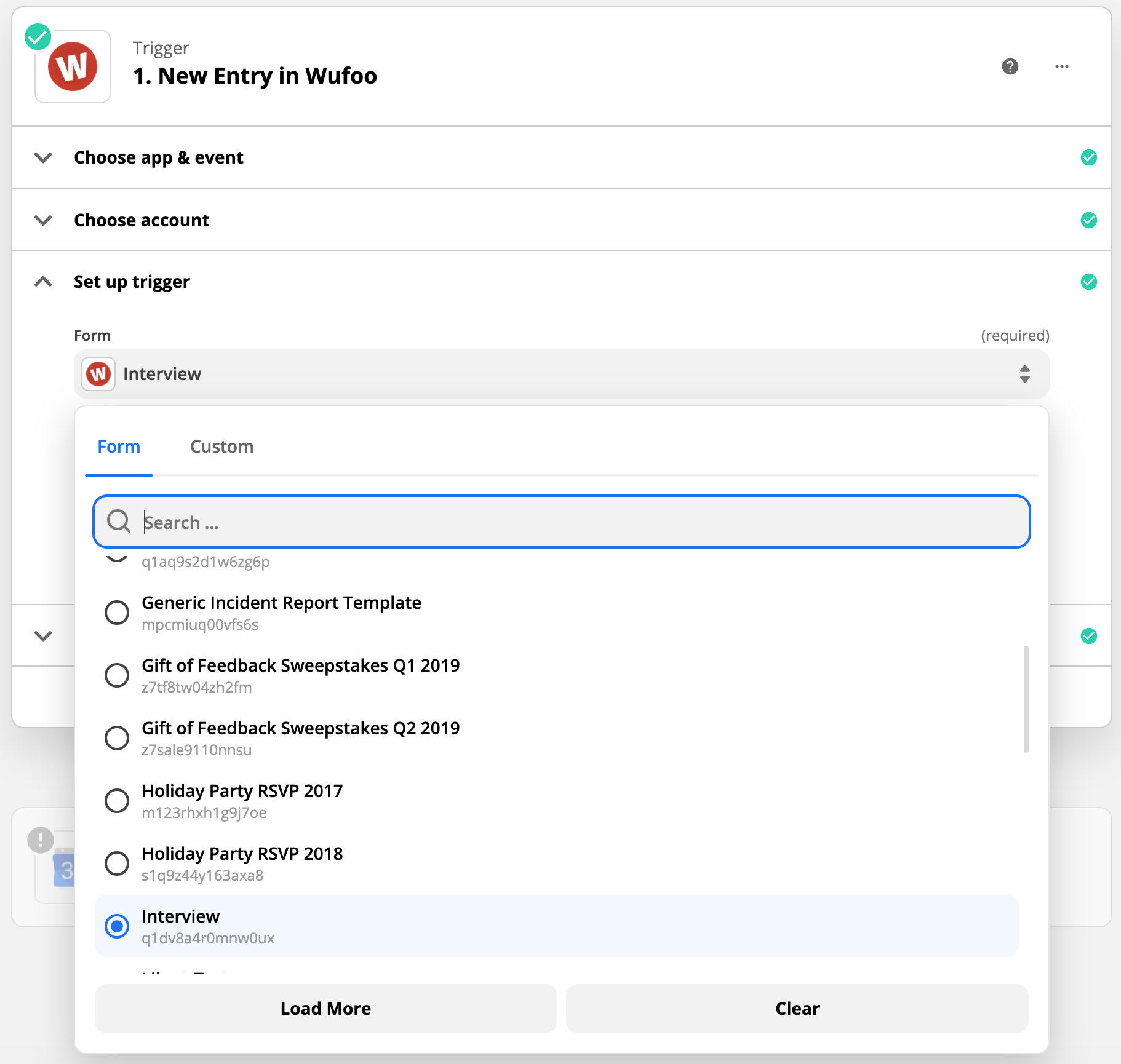Click the form ID 'mpcmiuq00vfs6s'
The width and height of the screenshot is (1121, 1064).
coord(200,625)
